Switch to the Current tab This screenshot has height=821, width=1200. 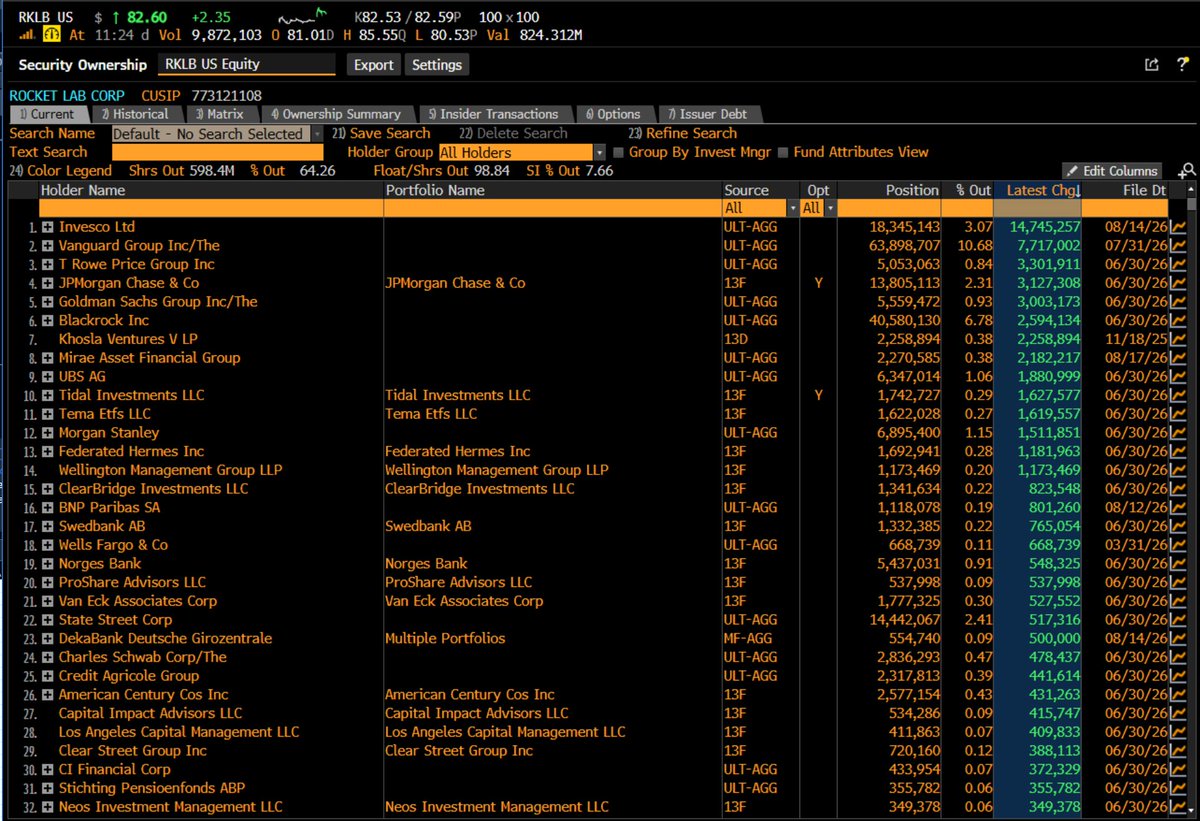48,114
